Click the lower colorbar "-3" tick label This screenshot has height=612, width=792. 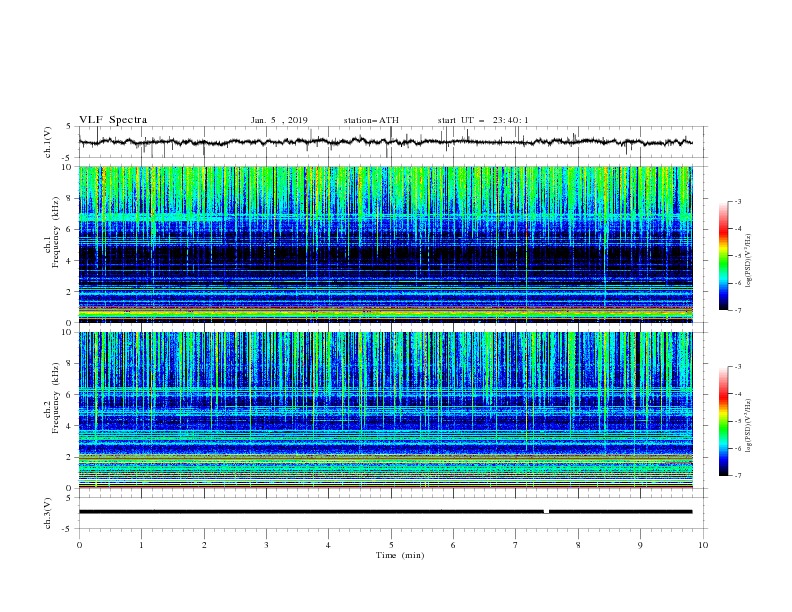738,367
